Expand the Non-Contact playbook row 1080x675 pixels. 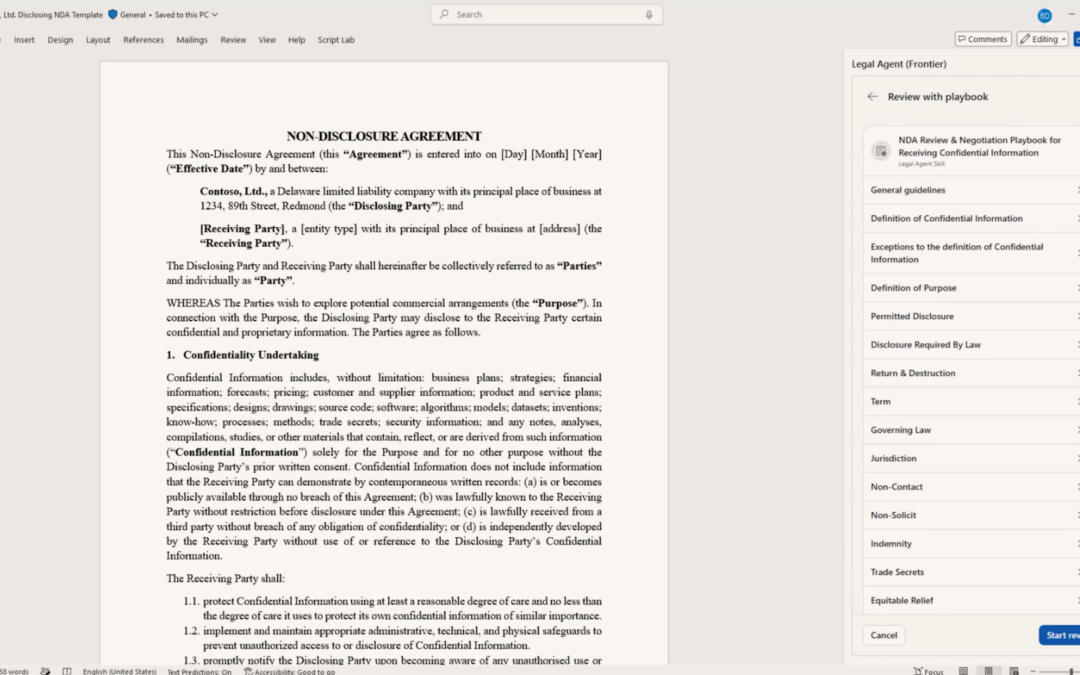pyautogui.click(x=971, y=486)
